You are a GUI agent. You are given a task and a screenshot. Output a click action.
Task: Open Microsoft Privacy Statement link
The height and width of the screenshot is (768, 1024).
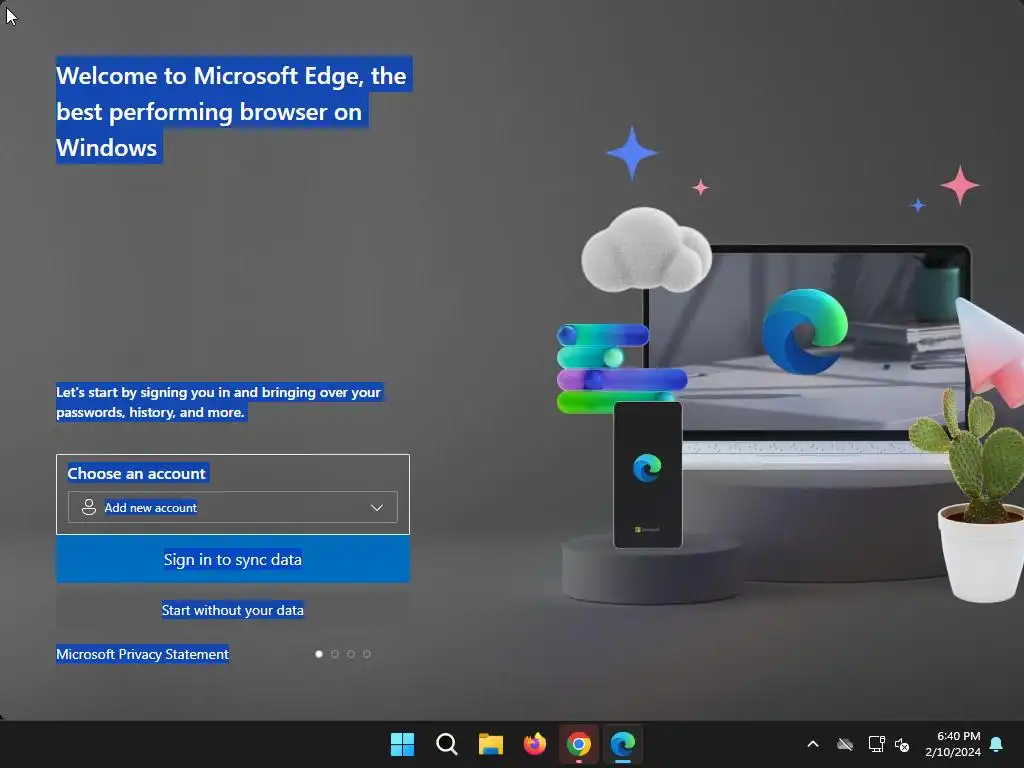click(142, 654)
